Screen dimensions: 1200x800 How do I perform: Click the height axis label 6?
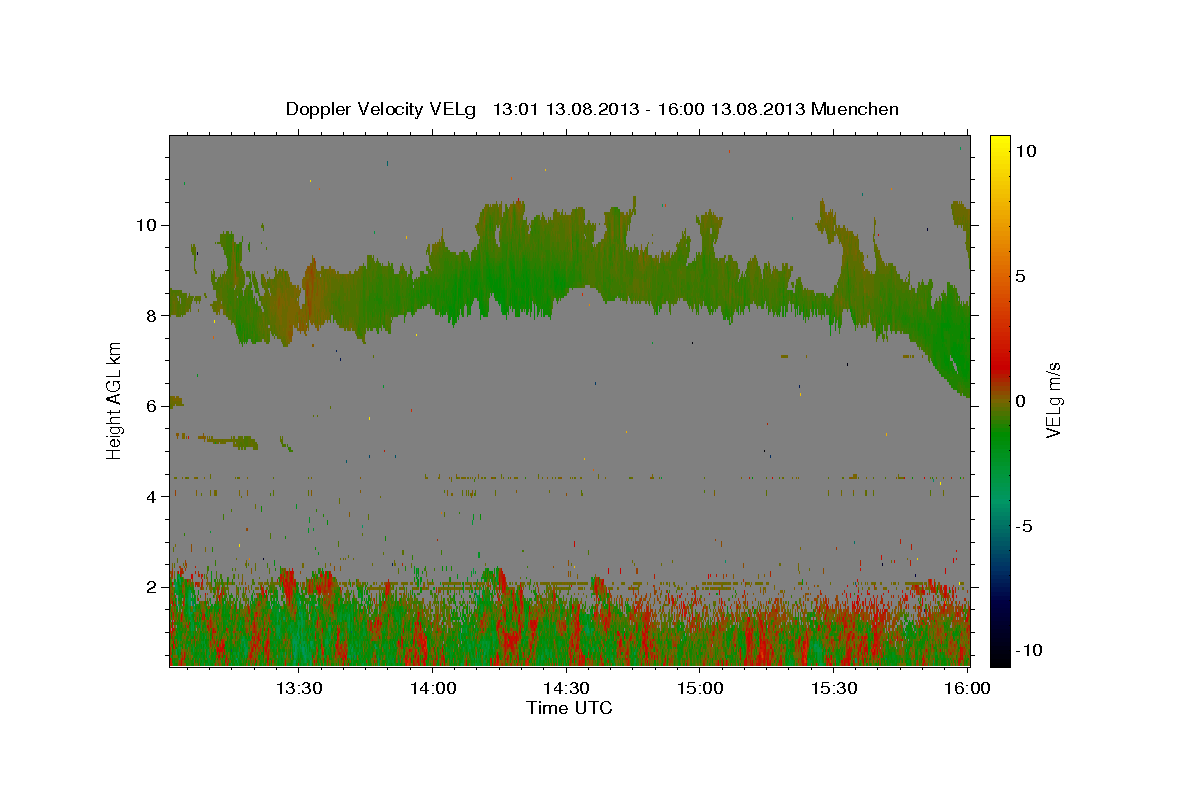(x=151, y=406)
